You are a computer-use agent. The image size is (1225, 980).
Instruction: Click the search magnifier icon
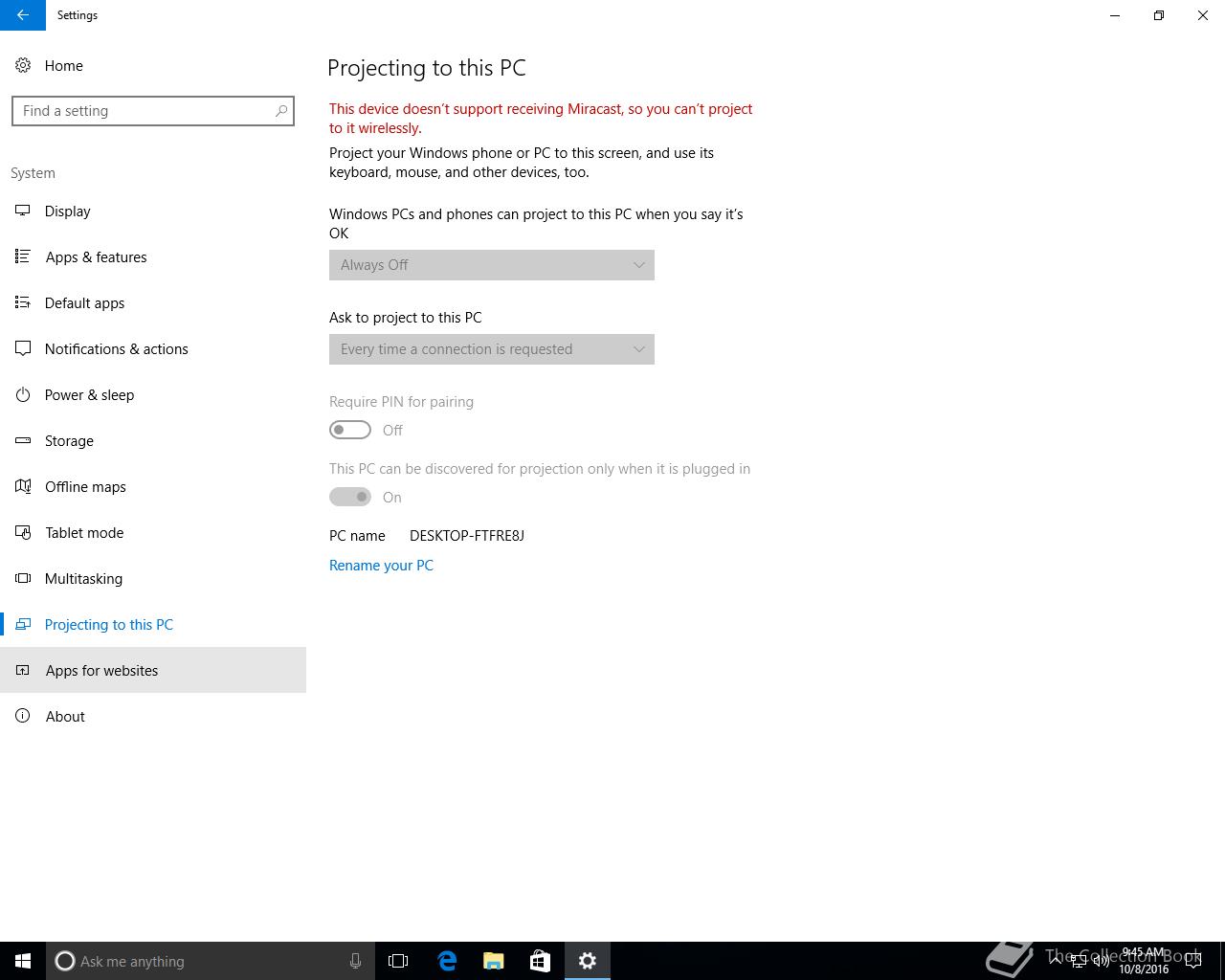[281, 111]
